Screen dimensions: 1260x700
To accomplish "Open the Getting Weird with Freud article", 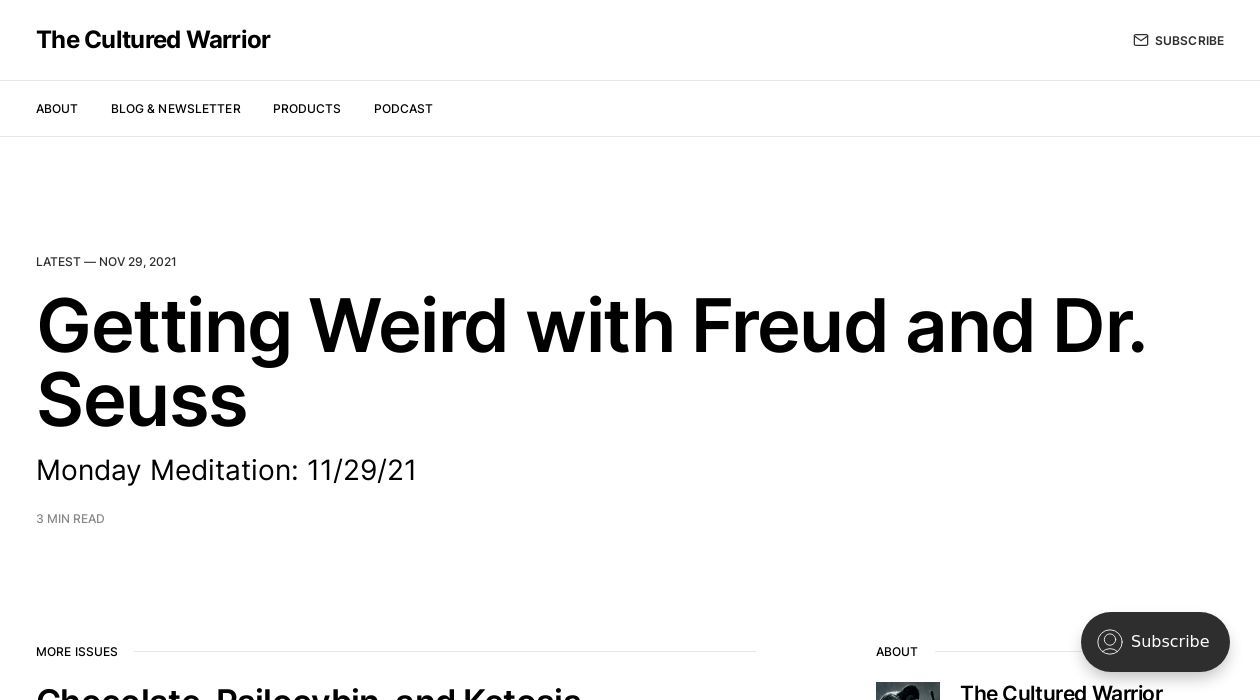I will pos(590,328).
